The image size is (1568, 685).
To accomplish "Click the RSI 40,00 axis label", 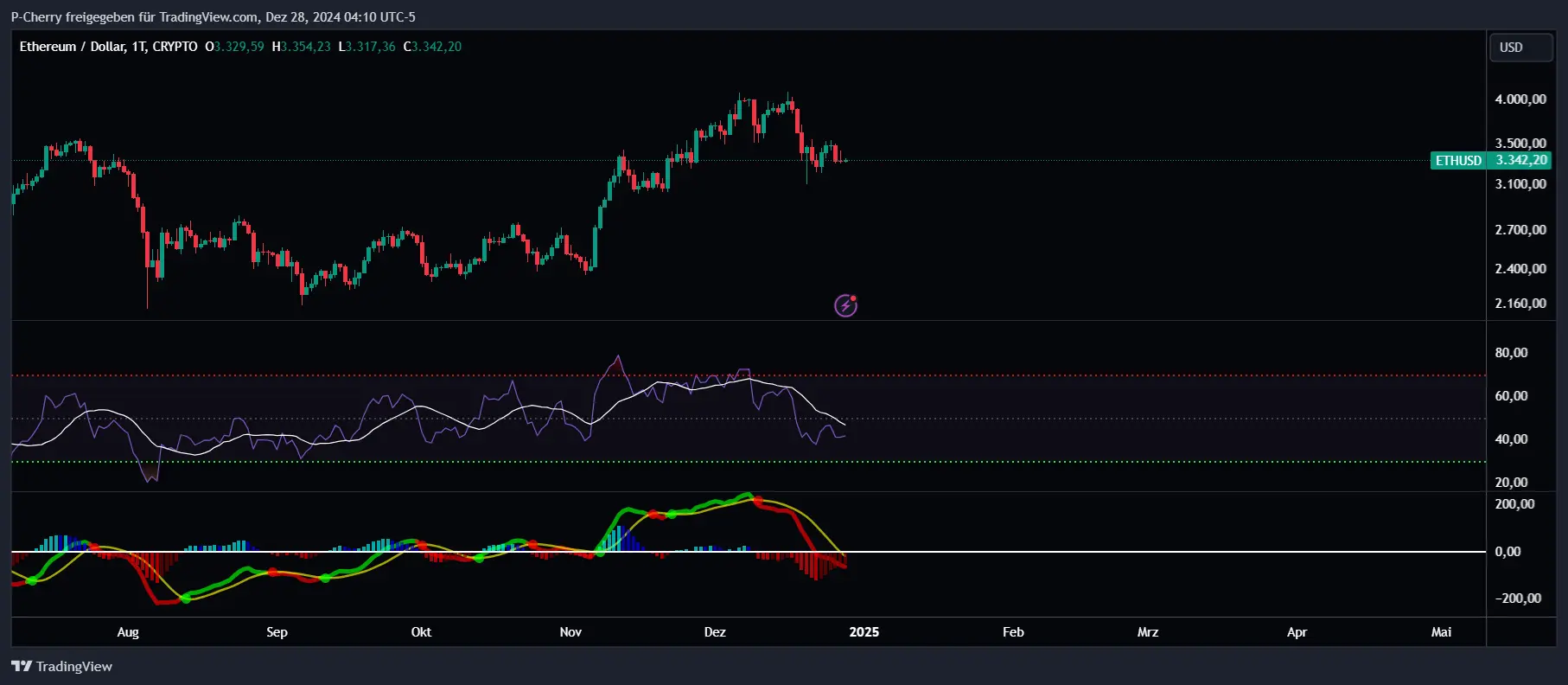I will (x=1511, y=439).
